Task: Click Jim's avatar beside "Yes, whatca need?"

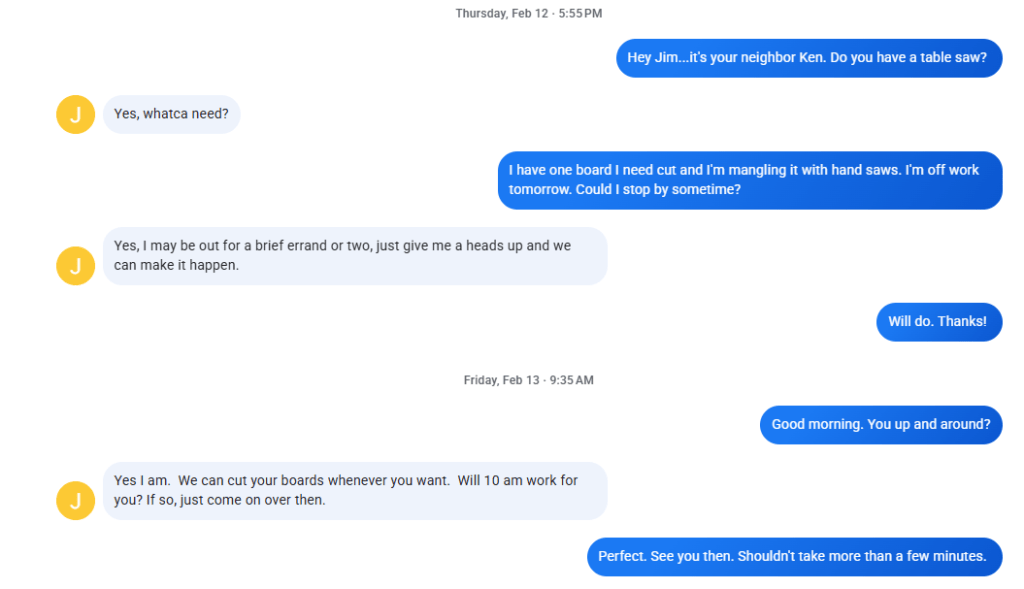Action: [x=75, y=114]
